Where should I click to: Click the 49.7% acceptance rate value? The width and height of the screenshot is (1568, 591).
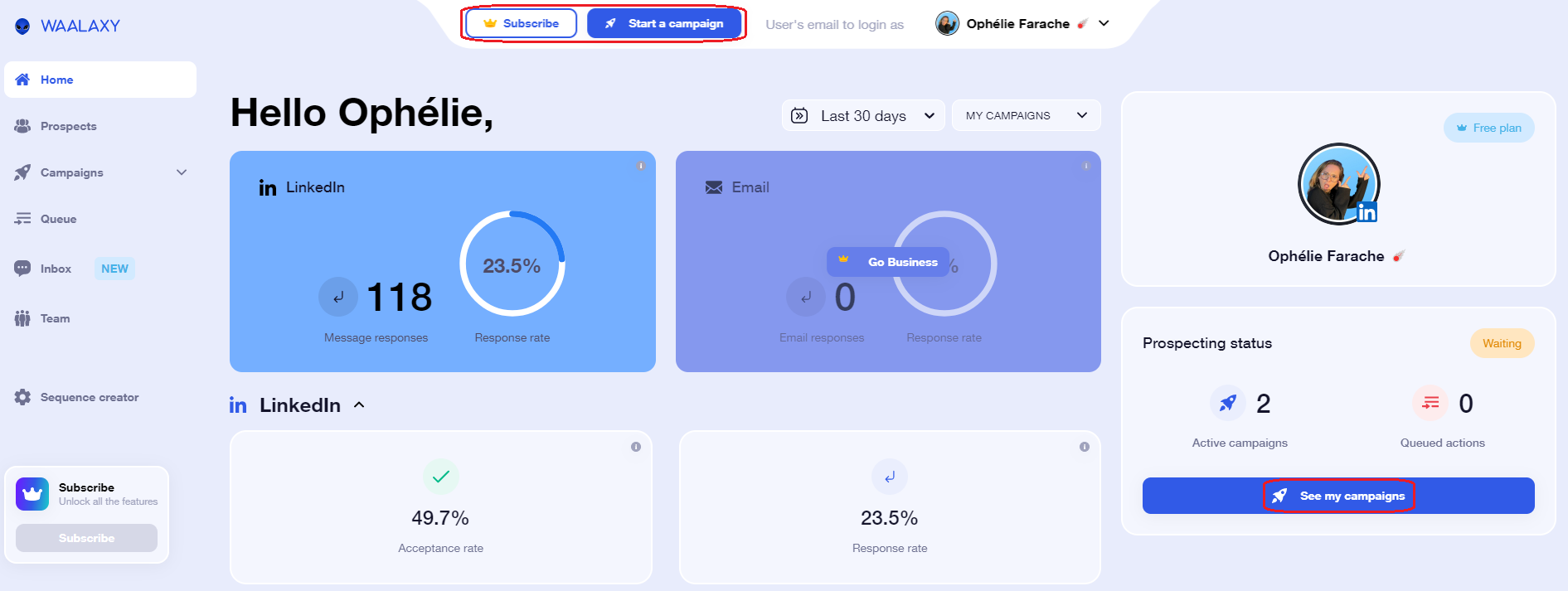(x=440, y=518)
